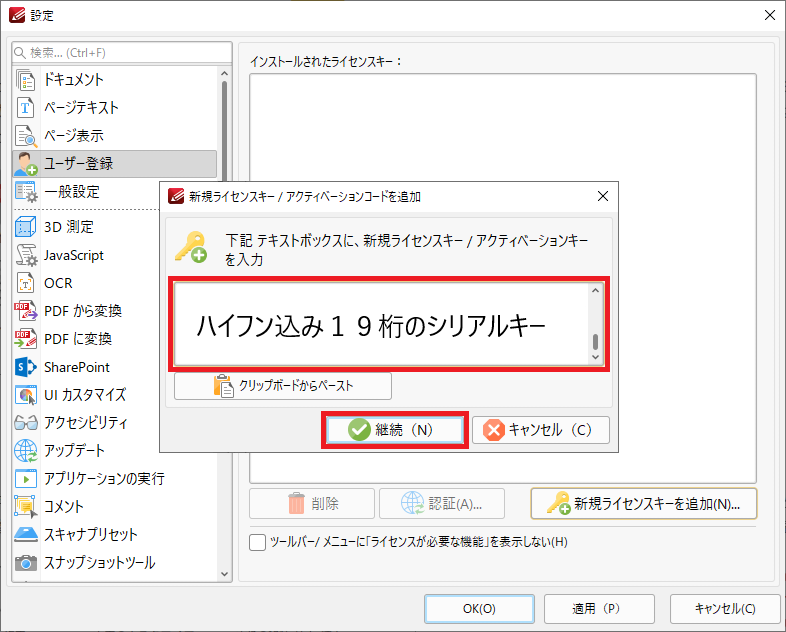Open 一般設定 category
This screenshot has height=632, width=786.
(x=86, y=192)
